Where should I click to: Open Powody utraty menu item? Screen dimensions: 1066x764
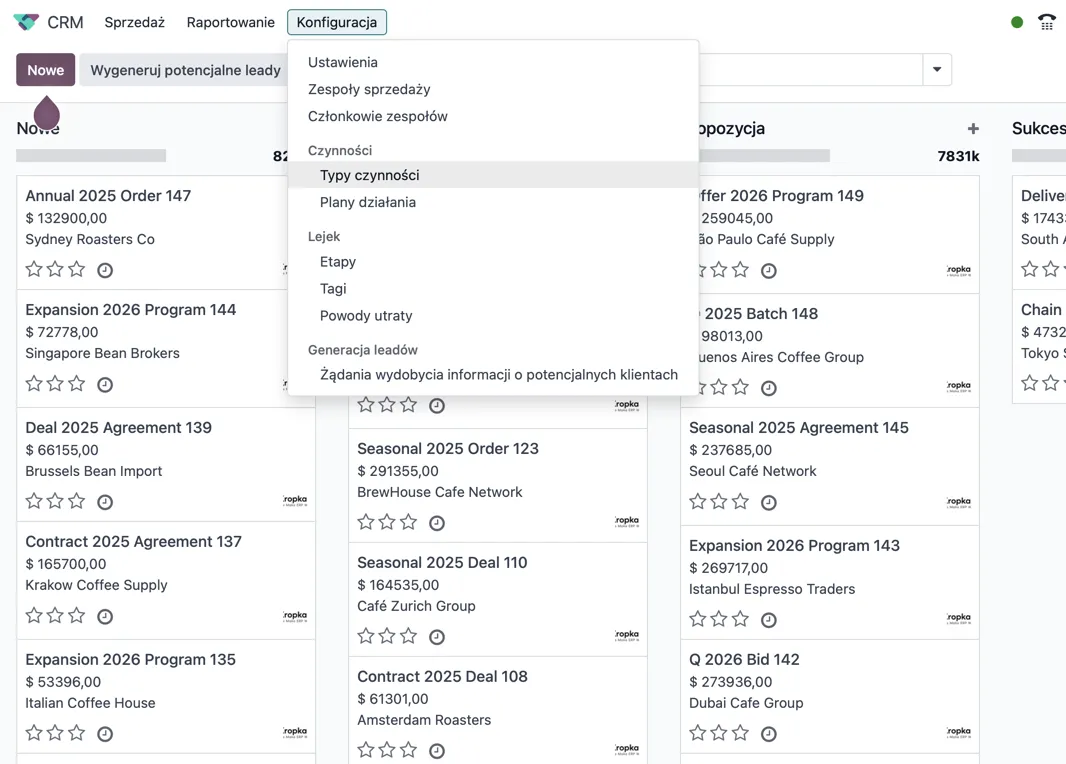point(366,315)
